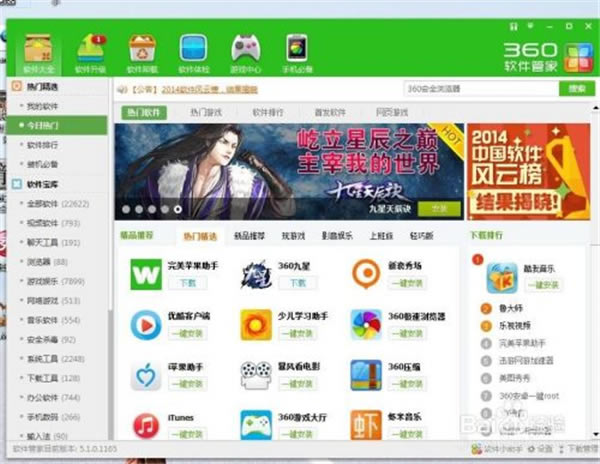Viewport: 600px width, 464px height.
Task: Click the search input field
Action: [x=481, y=88]
